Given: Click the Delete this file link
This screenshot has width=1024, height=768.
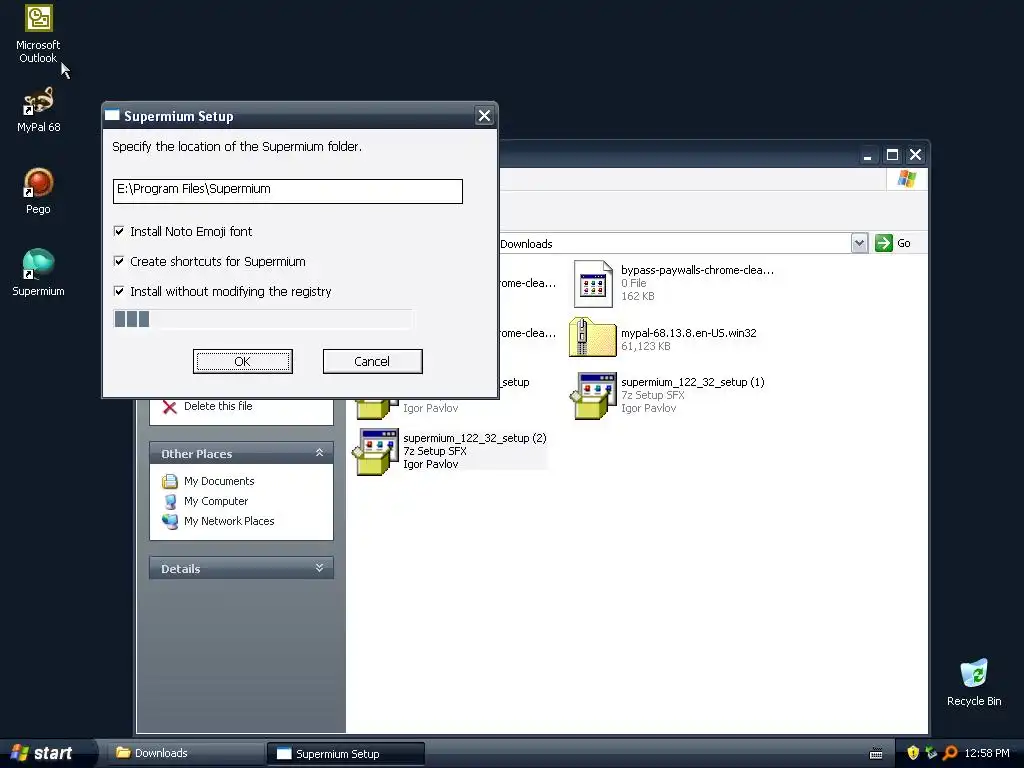Looking at the screenshot, I should [218, 406].
